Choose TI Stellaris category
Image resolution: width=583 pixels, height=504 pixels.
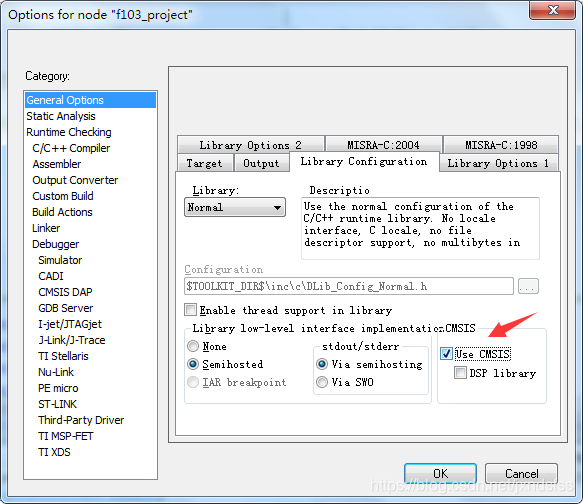[x=63, y=356]
